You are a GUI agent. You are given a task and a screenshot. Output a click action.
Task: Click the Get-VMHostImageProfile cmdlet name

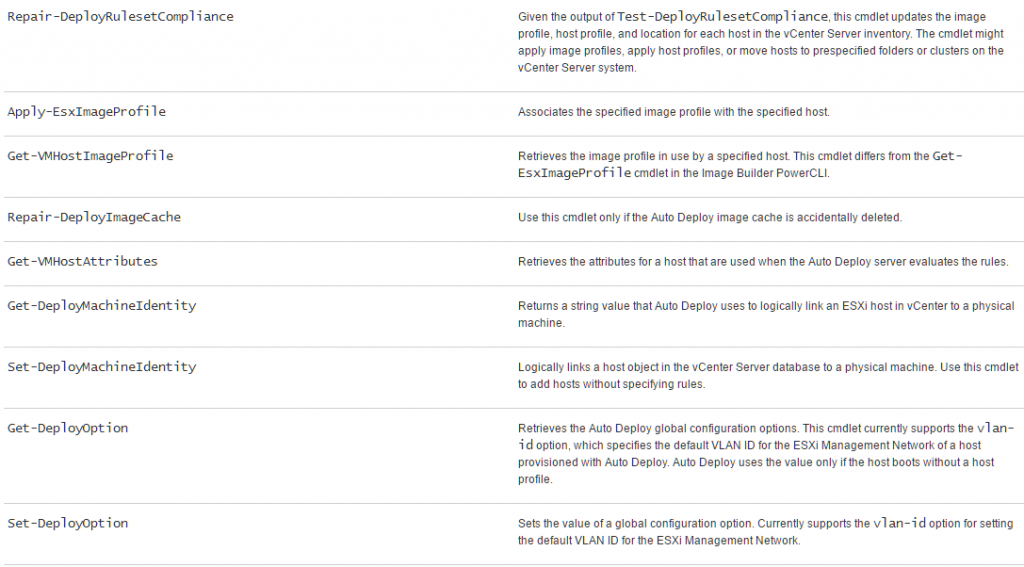pos(90,156)
